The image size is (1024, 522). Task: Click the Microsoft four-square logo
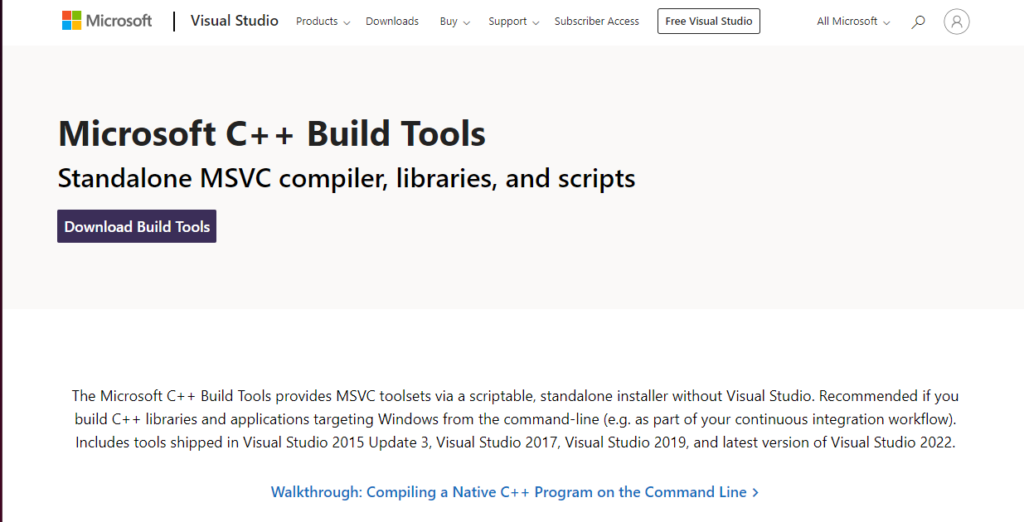click(x=72, y=20)
